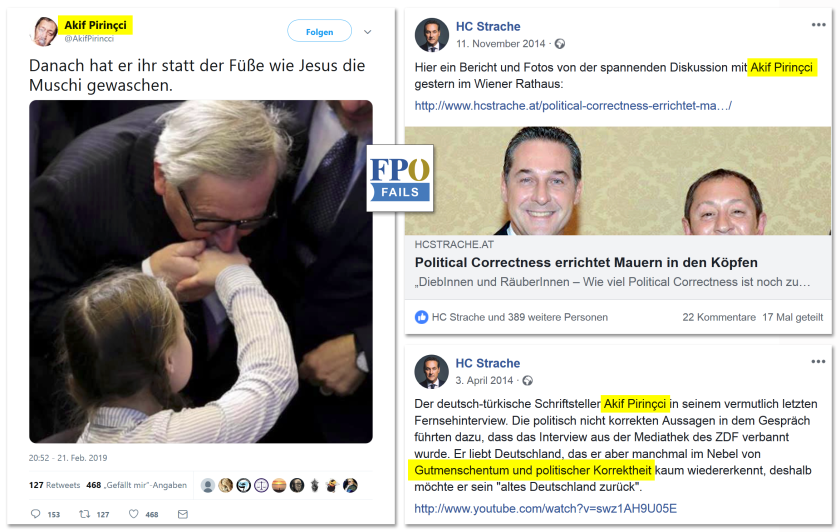Send the tweet via the envelope icon
Image resolution: width=840 pixels, height=532 pixels.
tap(183, 514)
